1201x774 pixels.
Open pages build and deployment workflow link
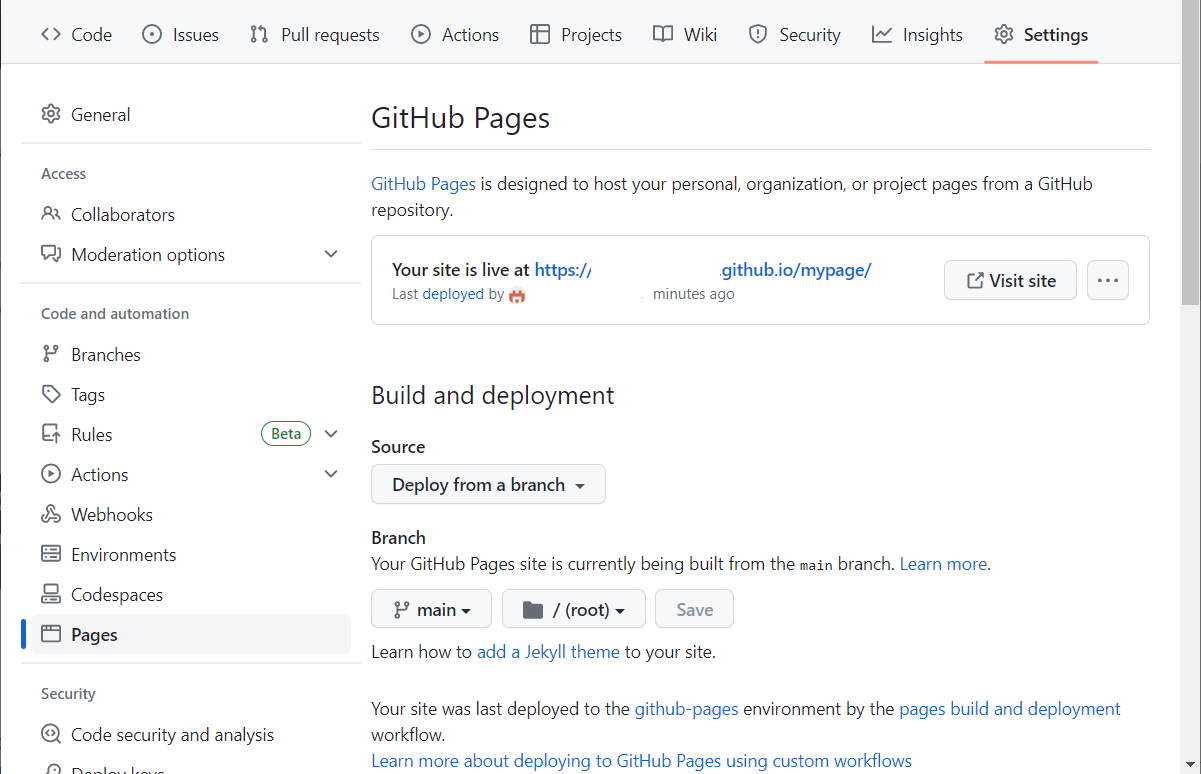pyautogui.click(x=1010, y=709)
